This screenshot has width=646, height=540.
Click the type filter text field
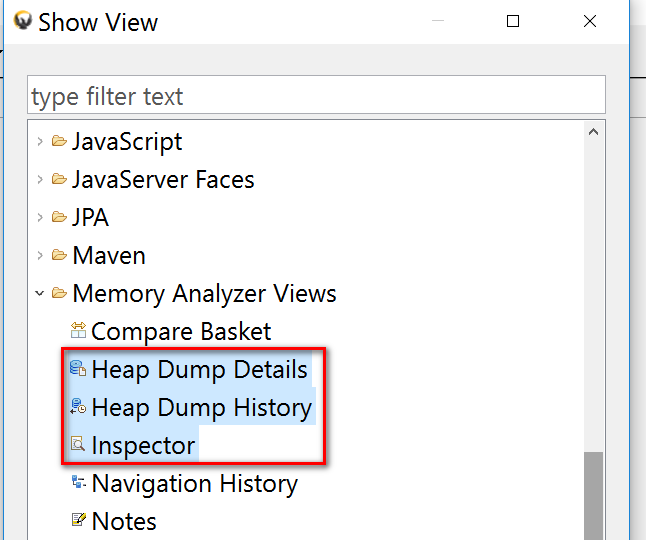(316, 96)
